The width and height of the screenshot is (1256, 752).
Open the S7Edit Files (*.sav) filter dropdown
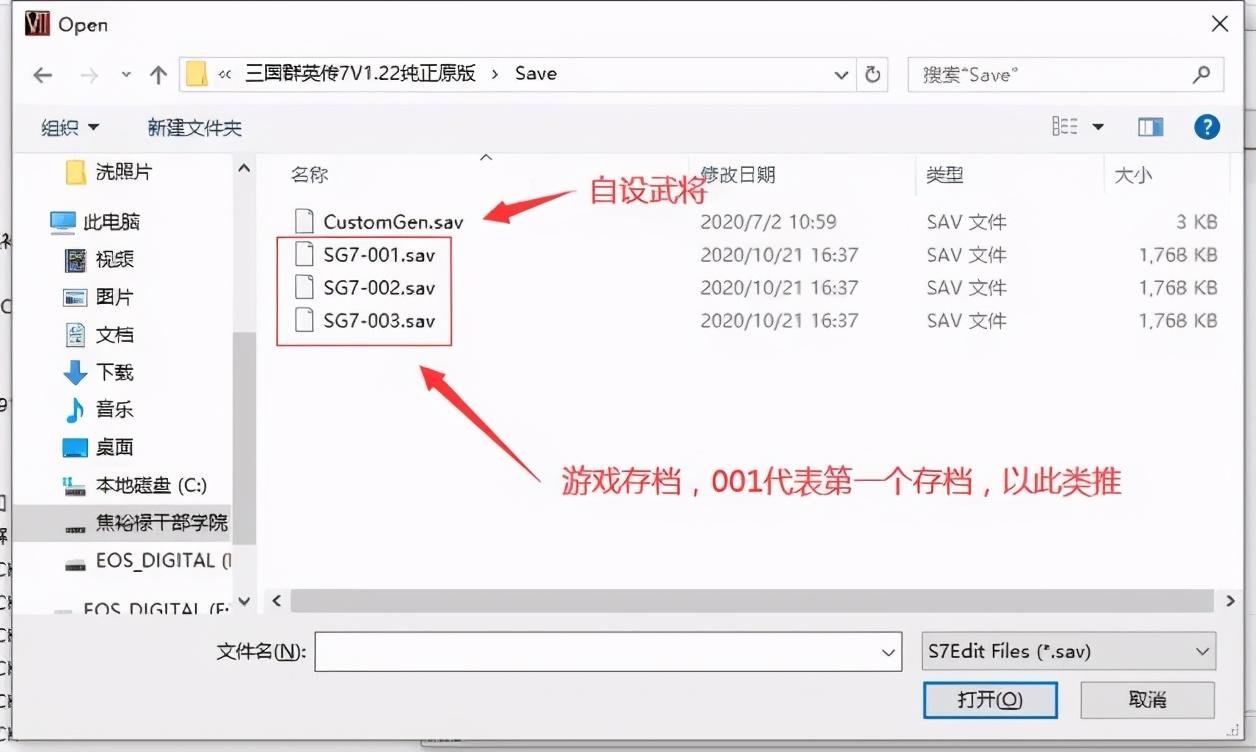click(1068, 651)
